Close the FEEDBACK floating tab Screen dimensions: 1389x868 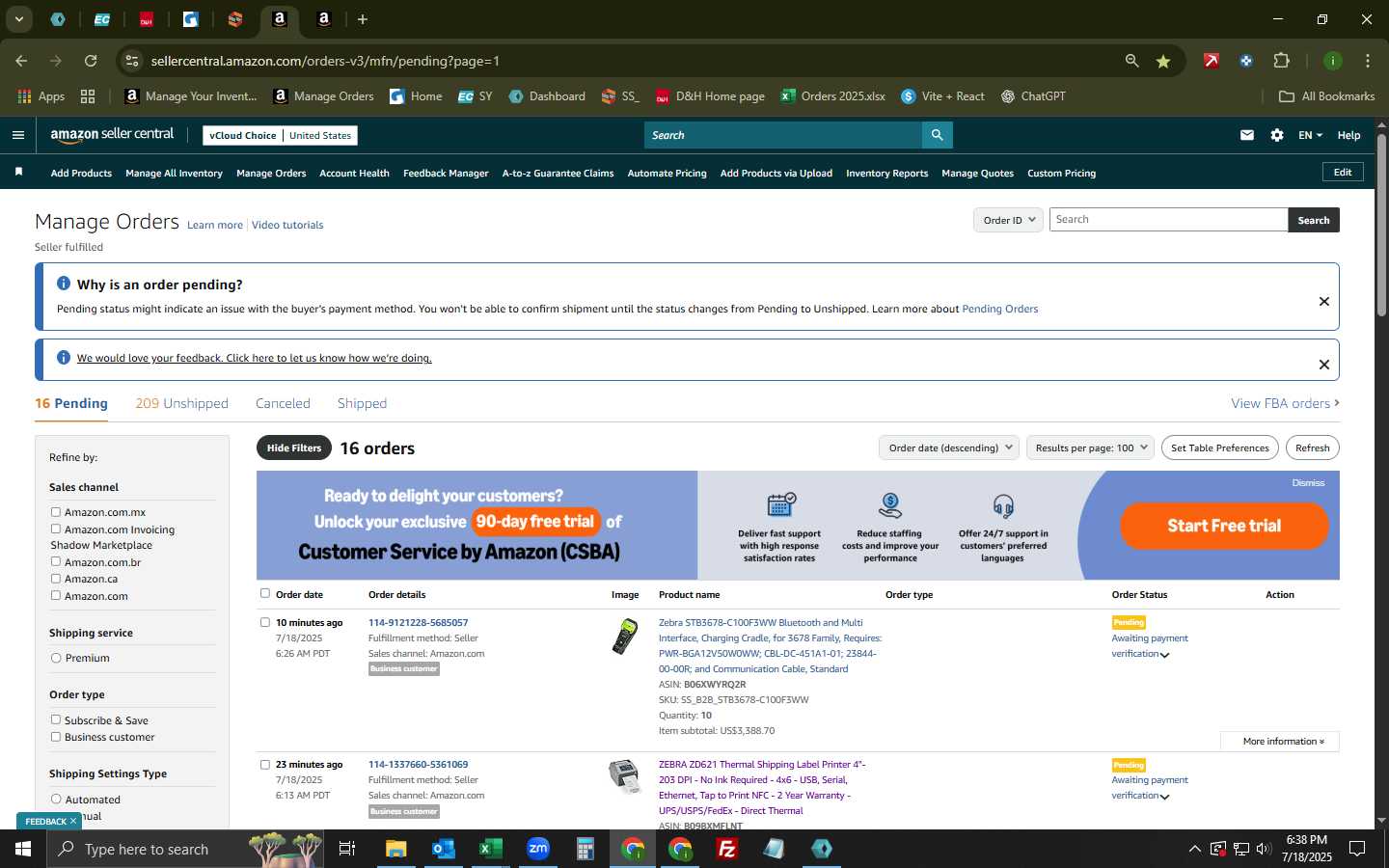click(72, 821)
